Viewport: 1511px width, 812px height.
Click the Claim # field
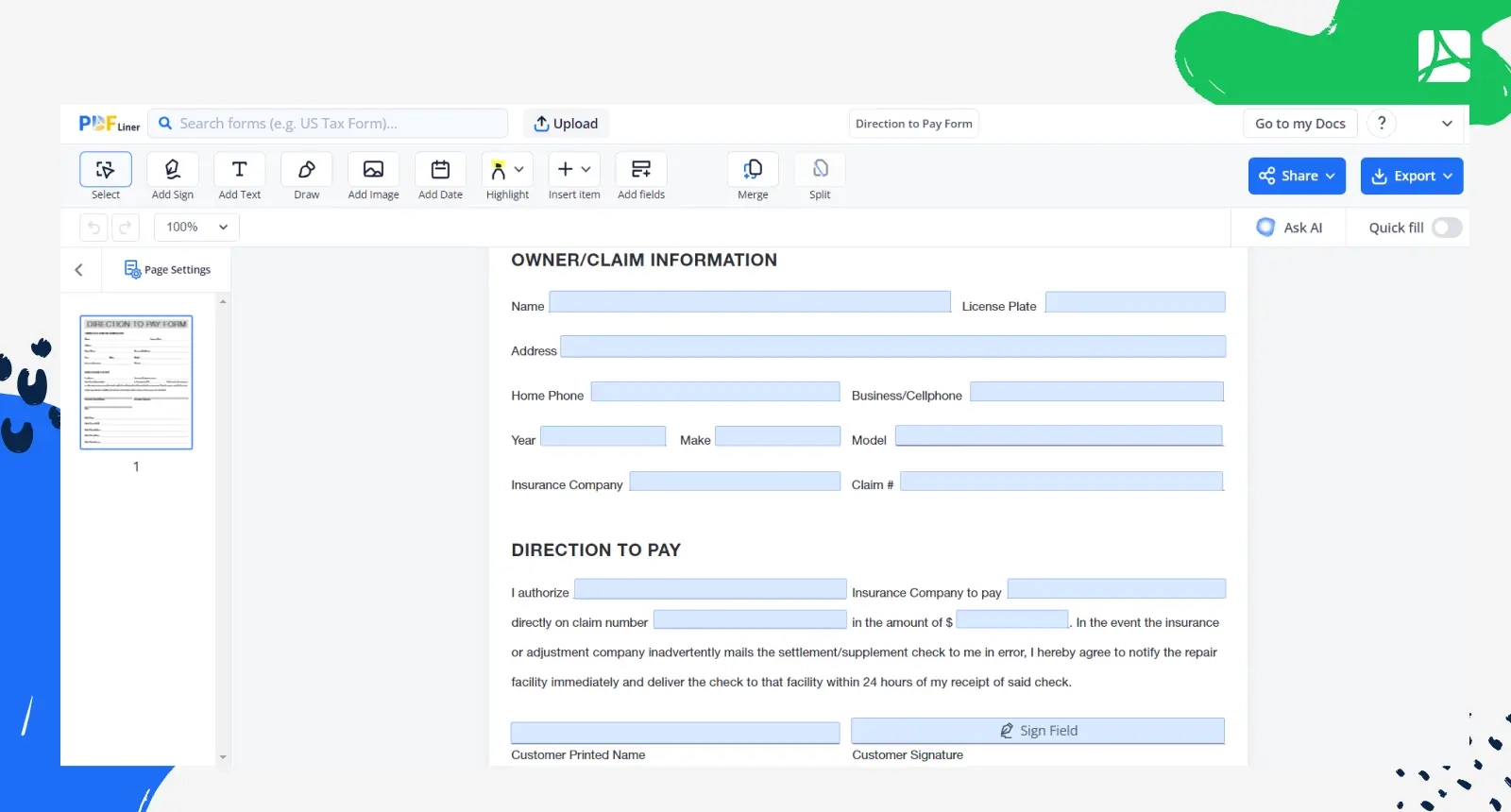click(x=1061, y=482)
